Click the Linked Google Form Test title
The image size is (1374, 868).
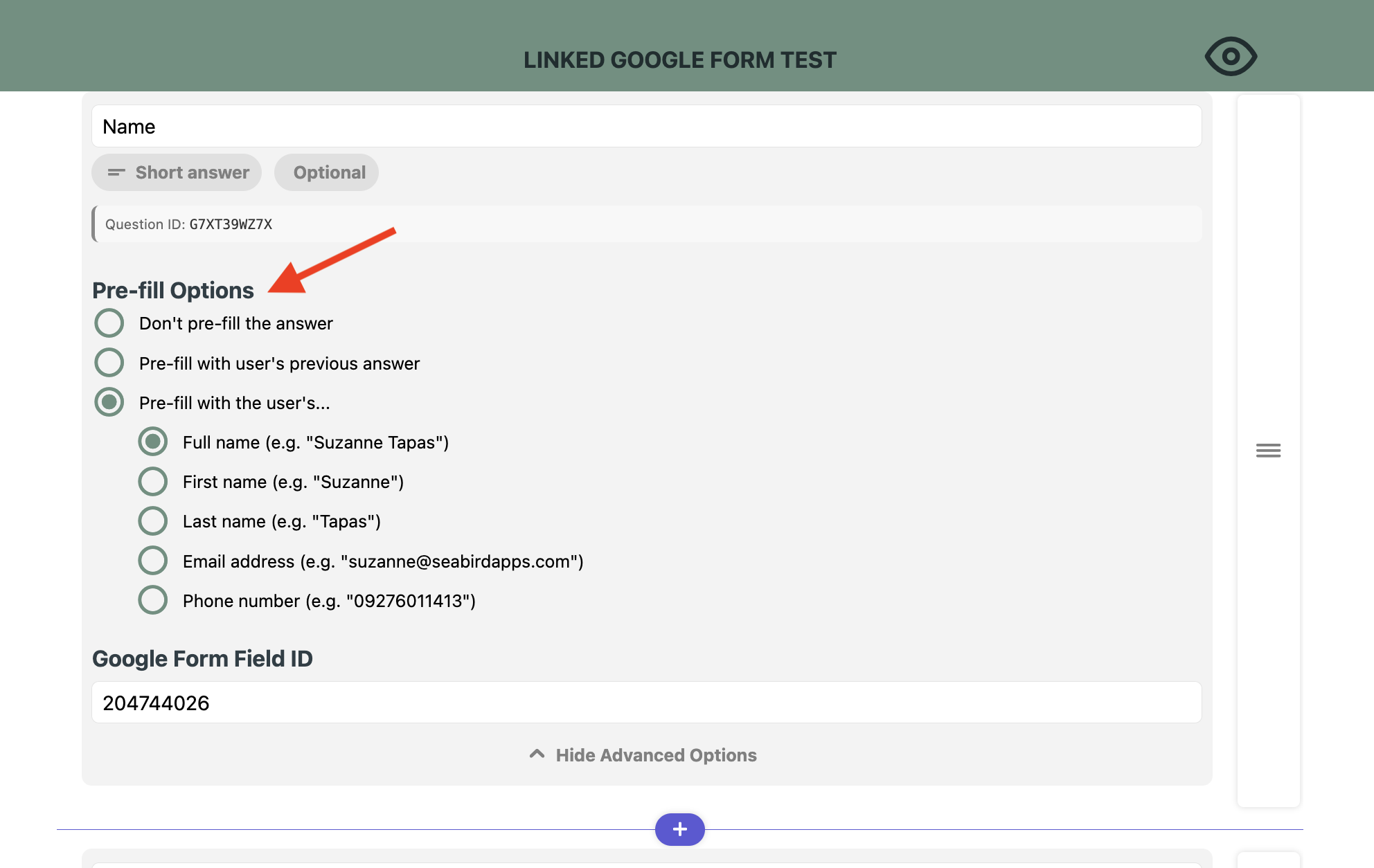(x=679, y=60)
